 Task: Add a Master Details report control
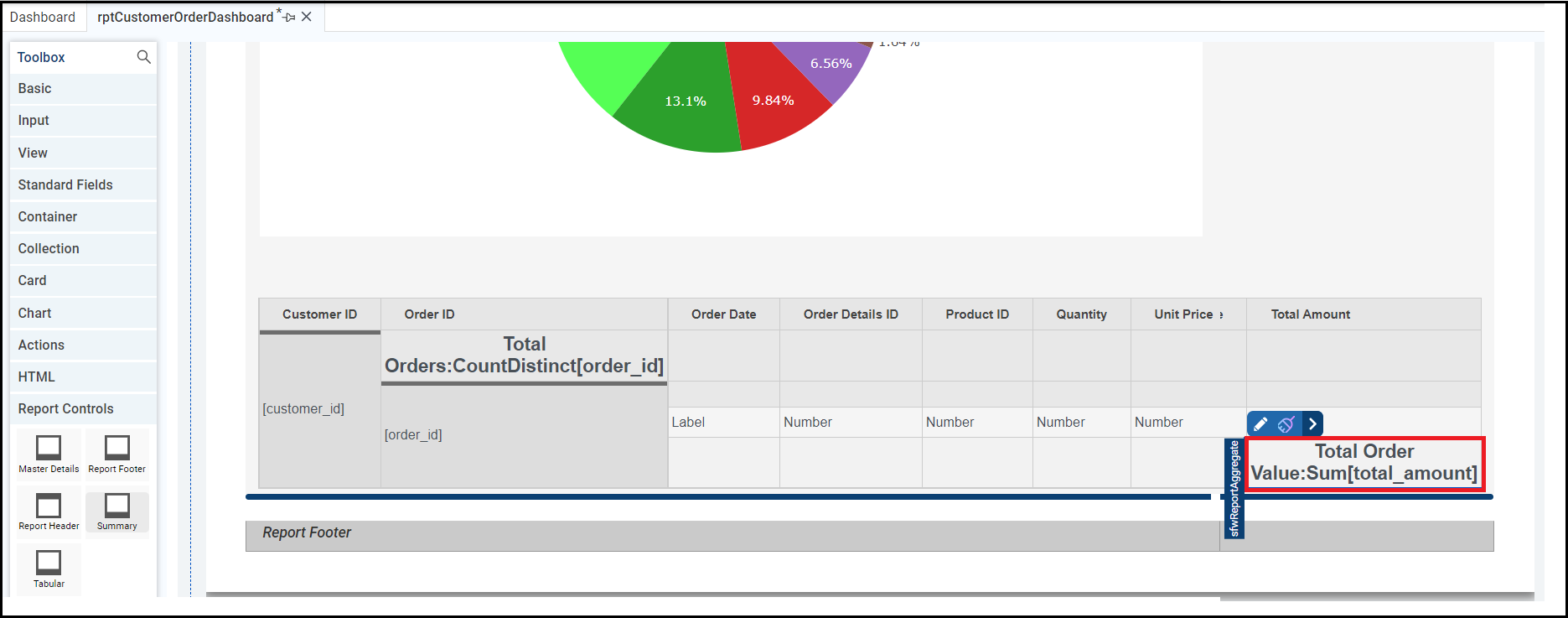[x=49, y=454]
